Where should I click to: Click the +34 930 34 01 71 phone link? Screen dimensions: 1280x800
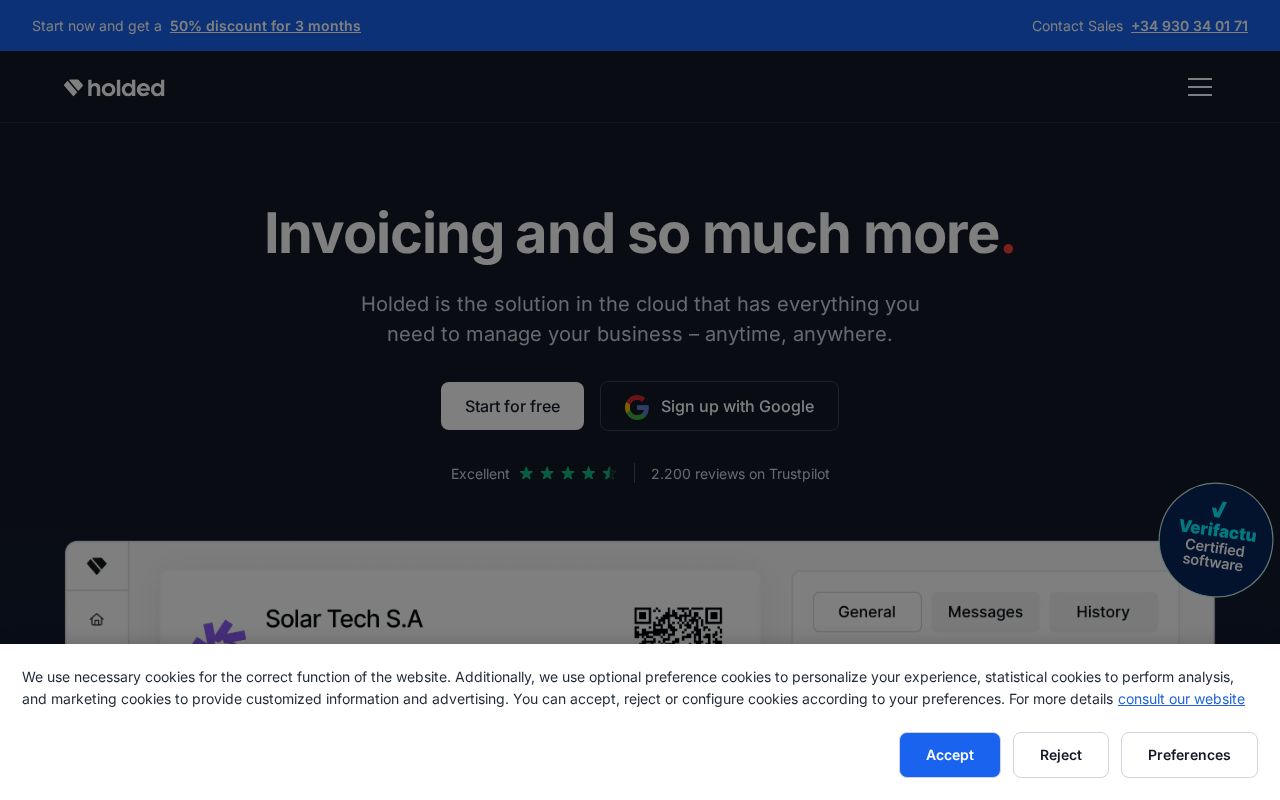tap(1189, 26)
